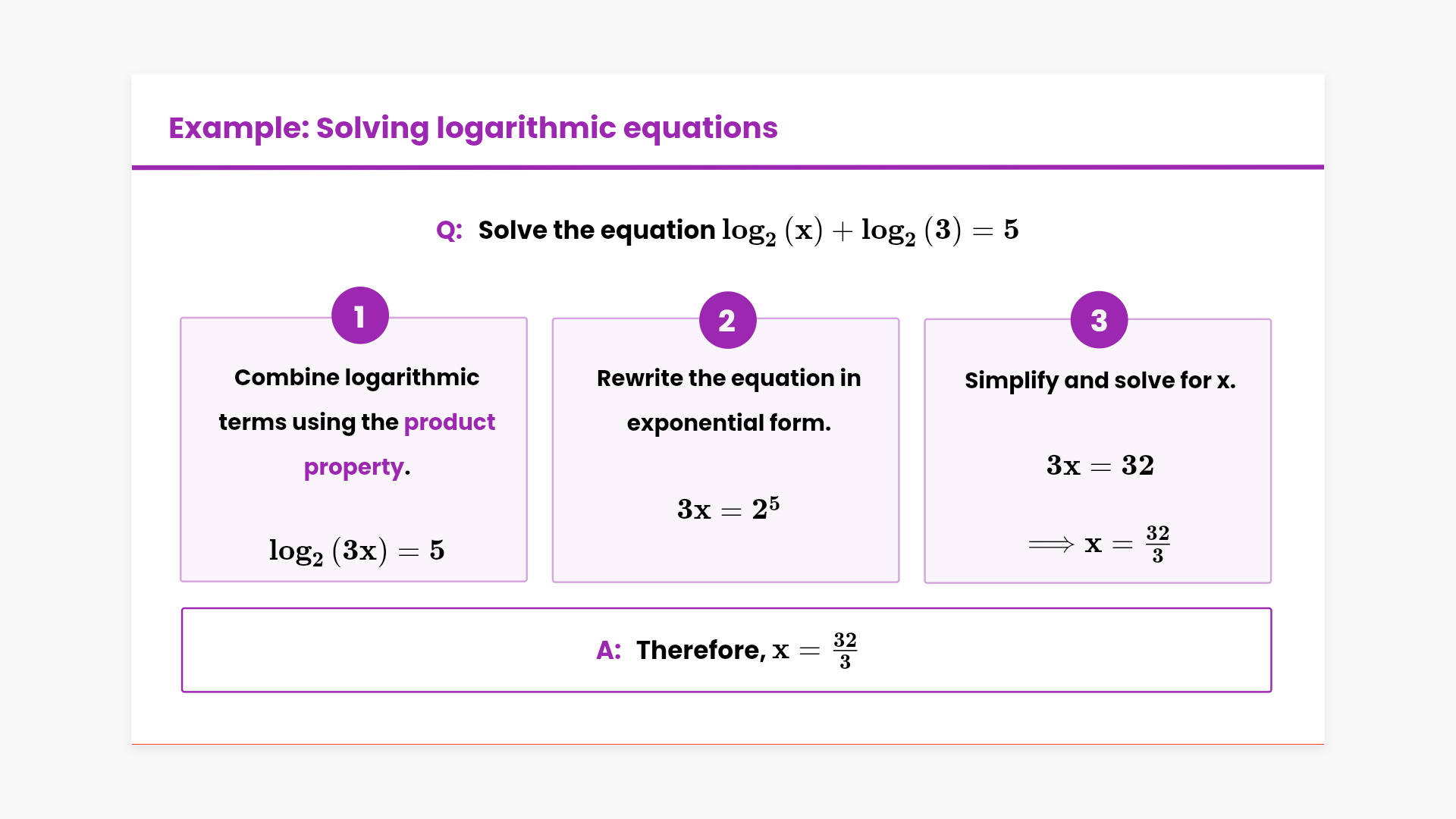Click the equation log₂(3x) = 5

tap(356, 551)
